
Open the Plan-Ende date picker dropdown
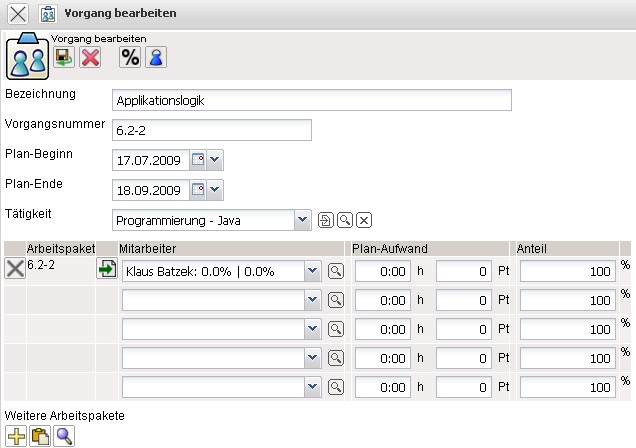point(215,190)
